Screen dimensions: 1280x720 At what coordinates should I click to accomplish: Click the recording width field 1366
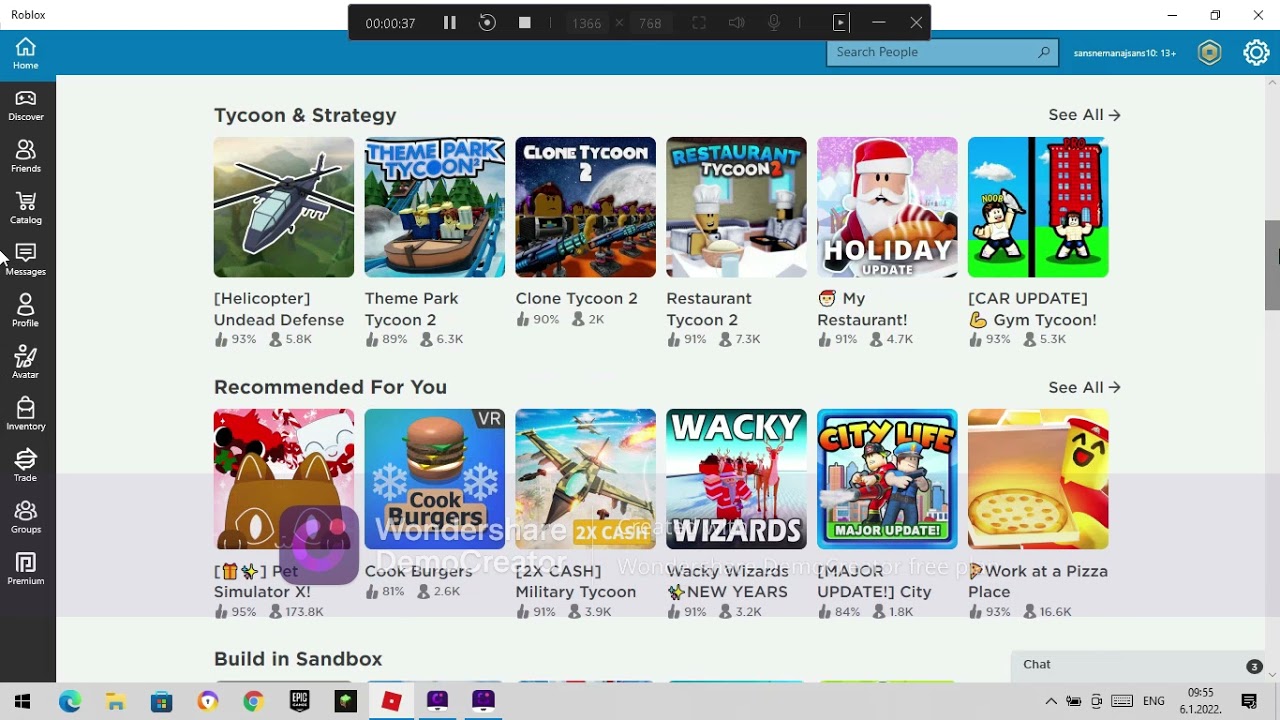click(x=586, y=23)
